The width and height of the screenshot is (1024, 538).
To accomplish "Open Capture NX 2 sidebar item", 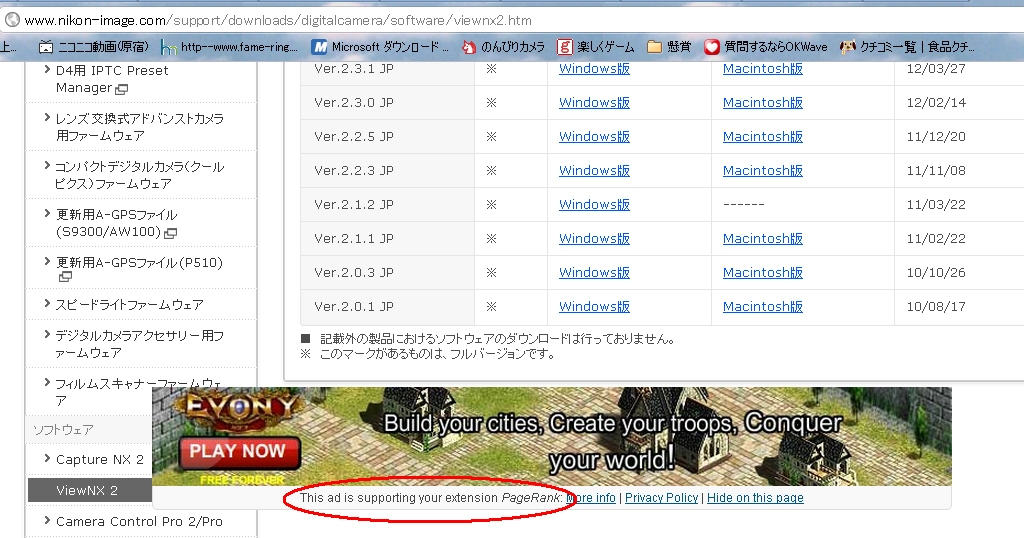I will (100, 459).
